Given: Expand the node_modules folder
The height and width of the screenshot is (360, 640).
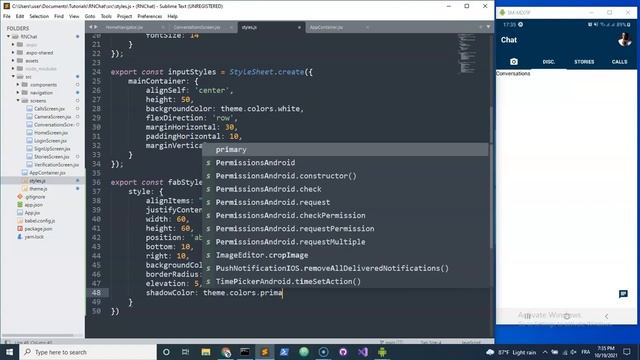Looking at the screenshot, I should [x=13, y=69].
